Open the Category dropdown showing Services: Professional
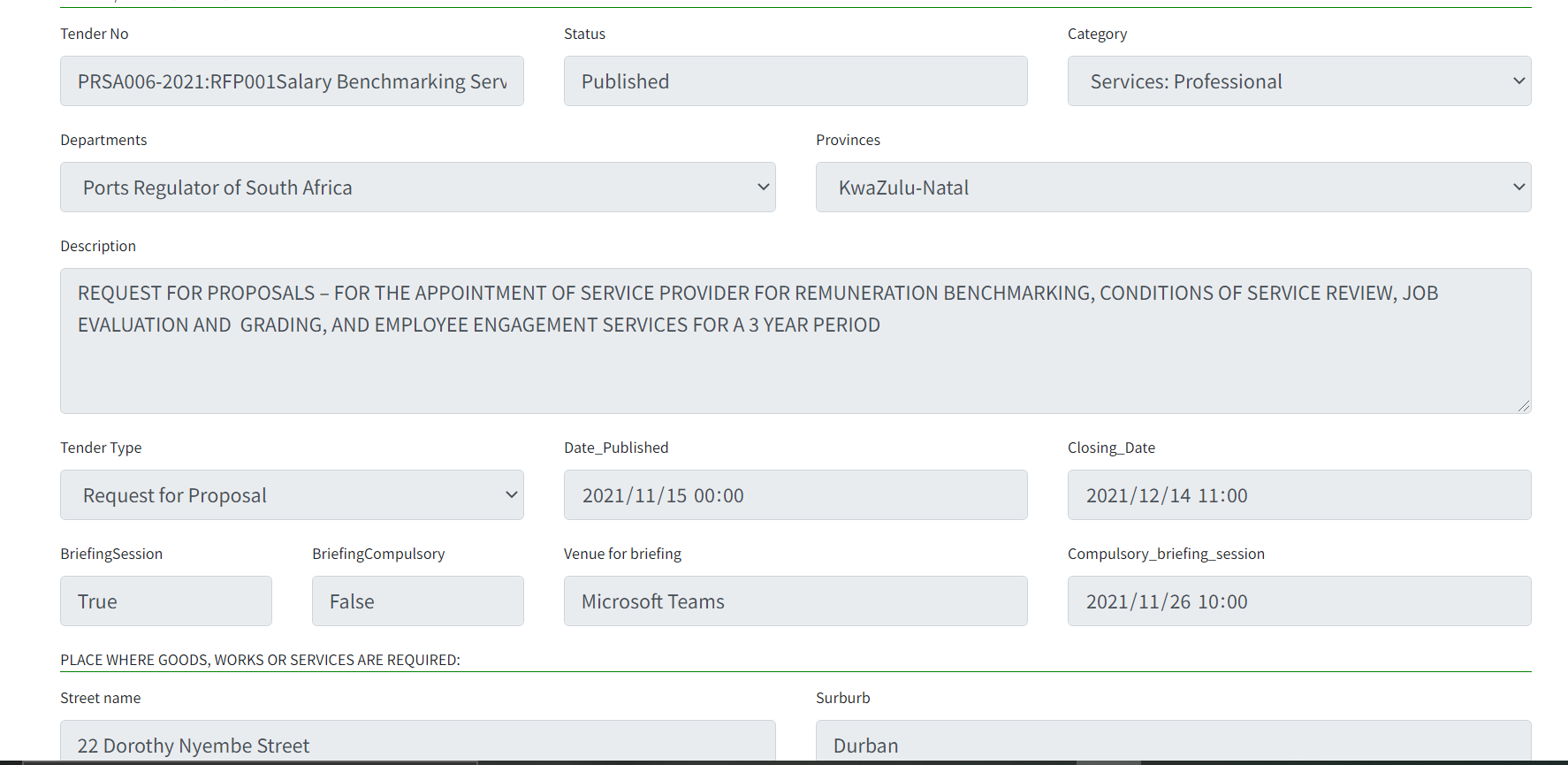 pos(1298,81)
